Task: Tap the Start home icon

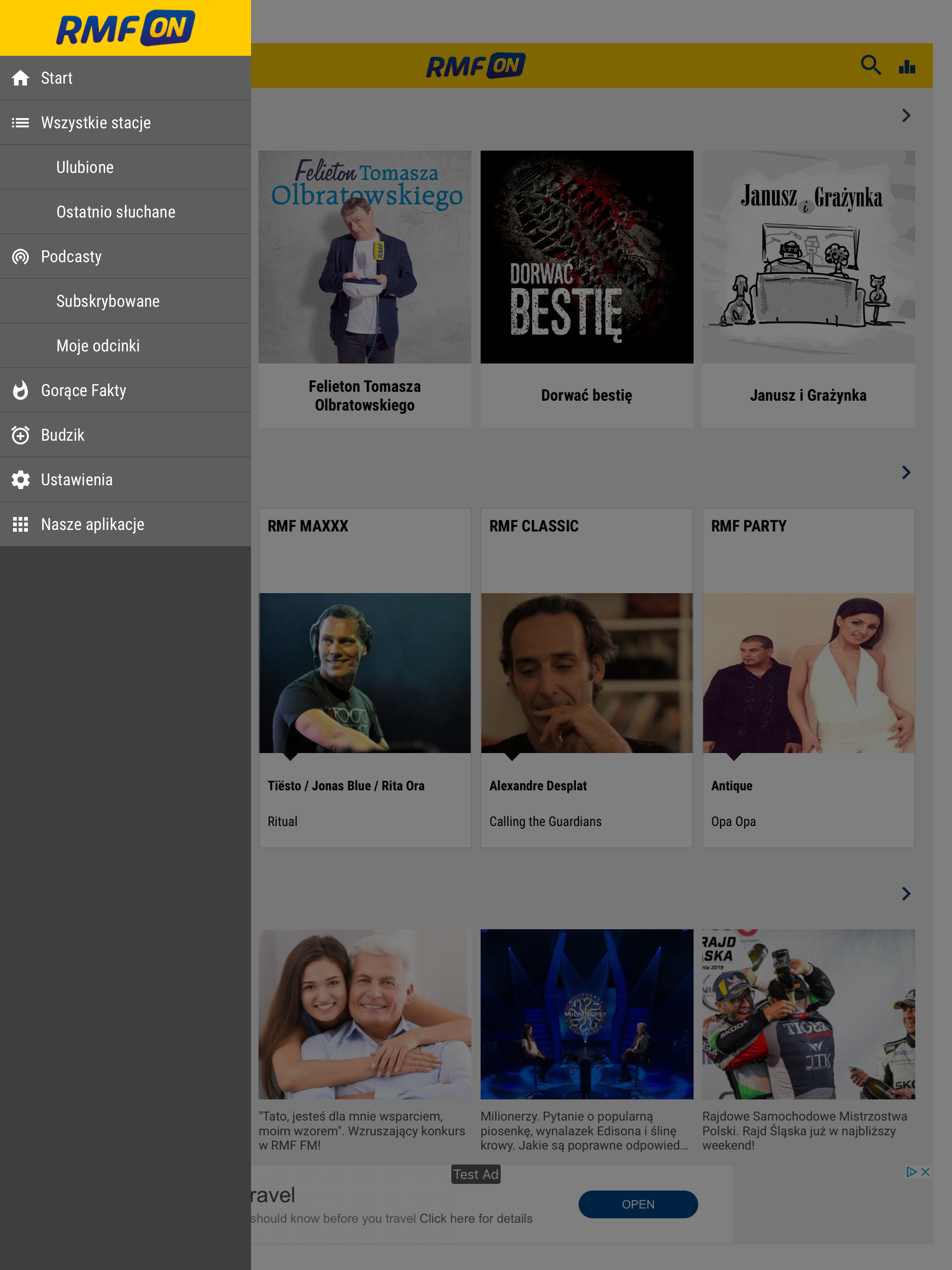Action: [x=20, y=78]
